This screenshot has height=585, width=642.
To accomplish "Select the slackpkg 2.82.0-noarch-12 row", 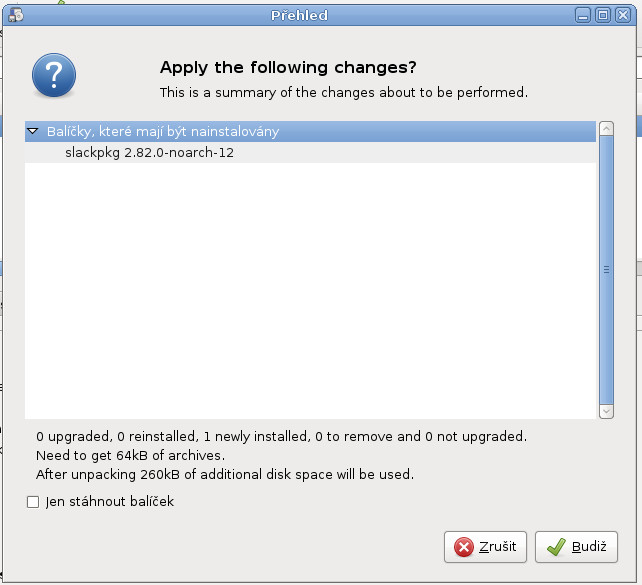I will (310, 153).
